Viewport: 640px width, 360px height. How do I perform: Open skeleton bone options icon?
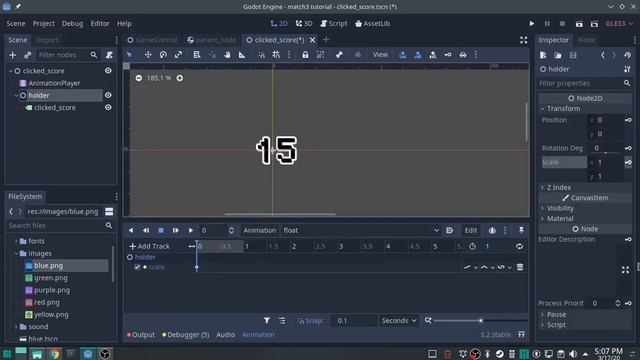(339, 55)
